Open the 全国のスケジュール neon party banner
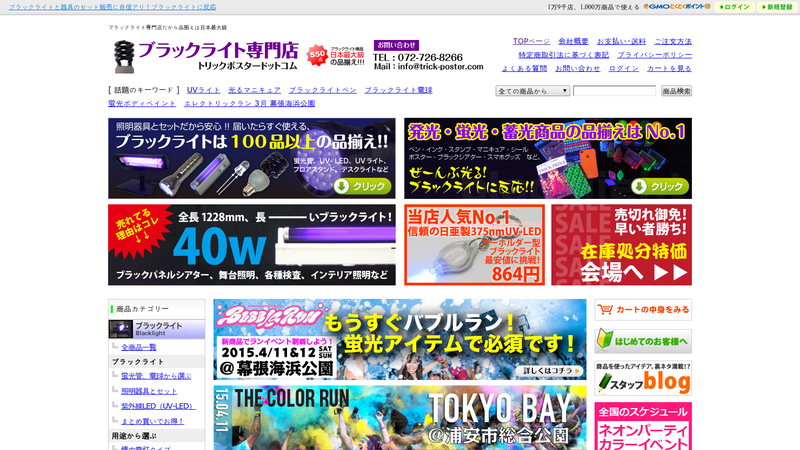The height and width of the screenshot is (450, 800). pos(643,426)
